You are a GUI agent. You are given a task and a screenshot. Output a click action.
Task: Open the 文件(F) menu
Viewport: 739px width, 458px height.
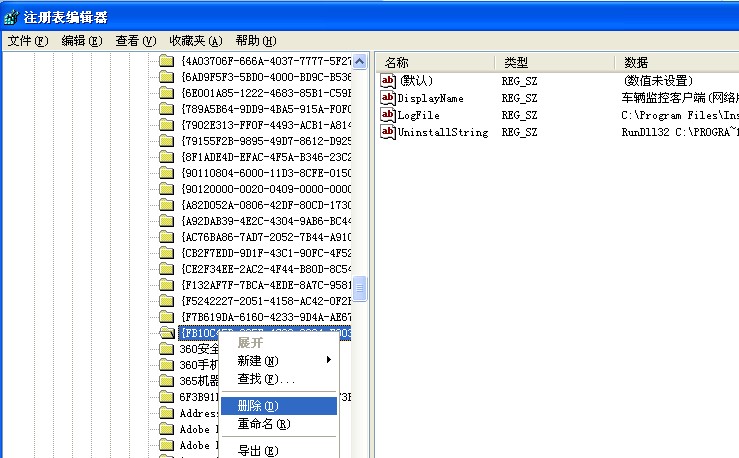tap(27, 41)
